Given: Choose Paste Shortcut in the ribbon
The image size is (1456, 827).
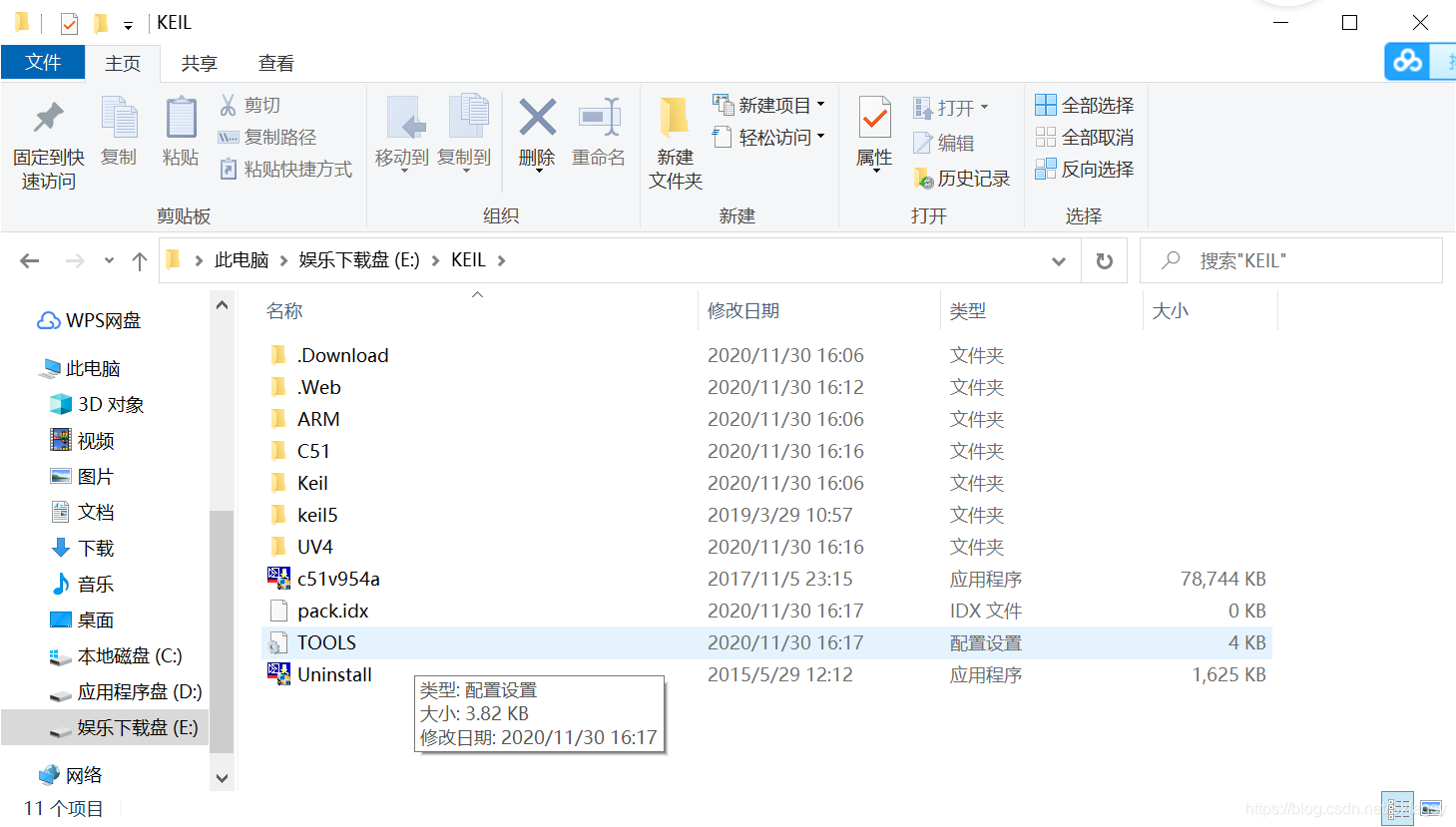Looking at the screenshot, I should coord(285,169).
